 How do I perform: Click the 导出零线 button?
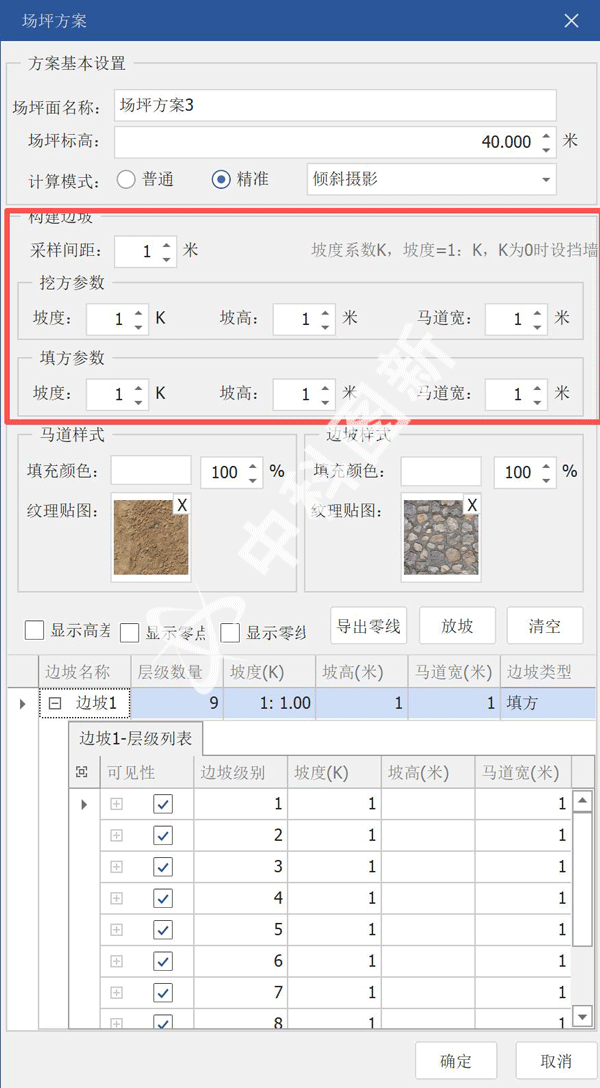[369, 627]
